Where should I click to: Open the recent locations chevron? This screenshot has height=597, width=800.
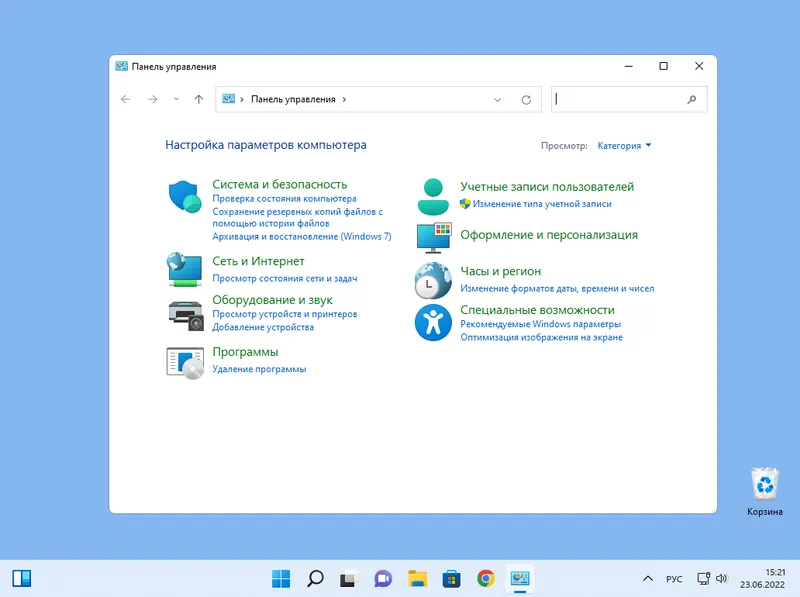tap(177, 99)
